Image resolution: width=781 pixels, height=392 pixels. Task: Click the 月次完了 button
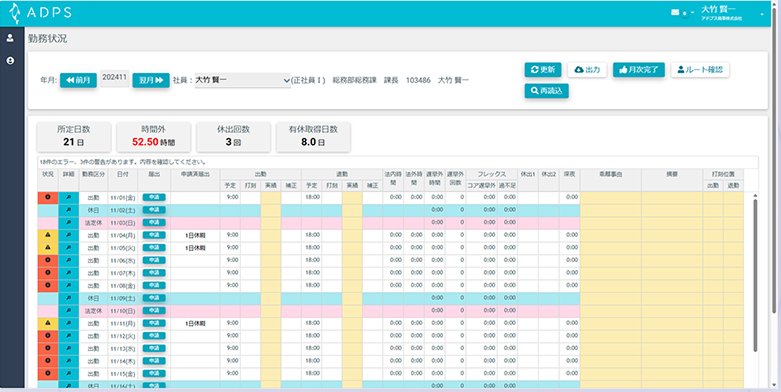click(639, 70)
